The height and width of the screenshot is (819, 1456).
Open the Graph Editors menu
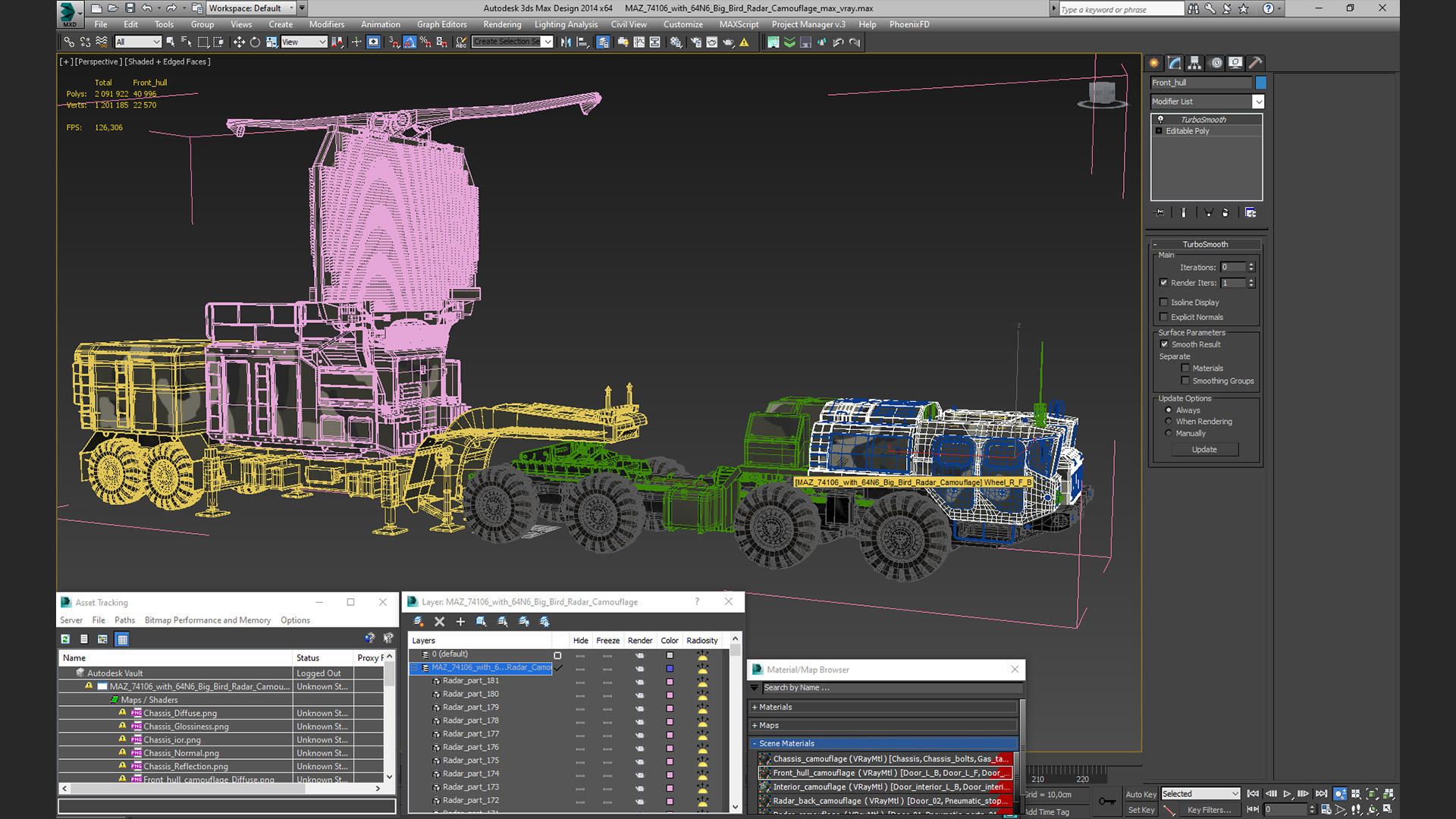click(x=441, y=24)
